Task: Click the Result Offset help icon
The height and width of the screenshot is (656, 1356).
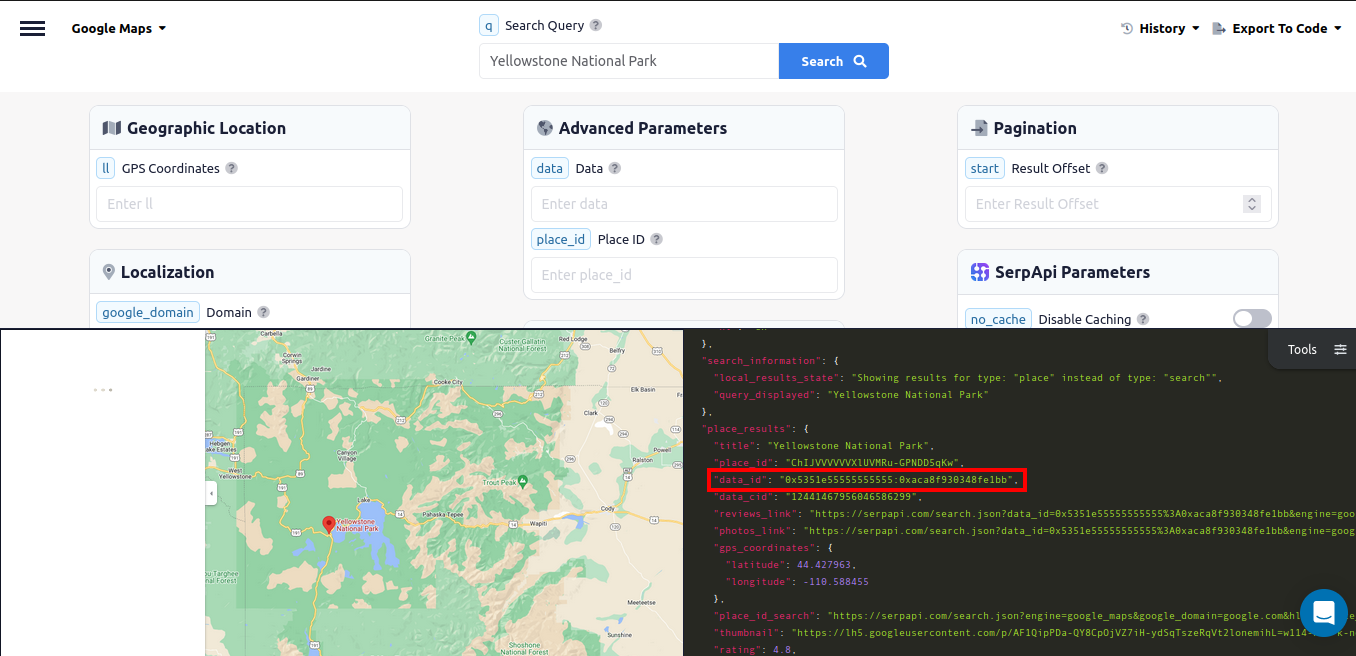Action: pyautogui.click(x=1102, y=168)
